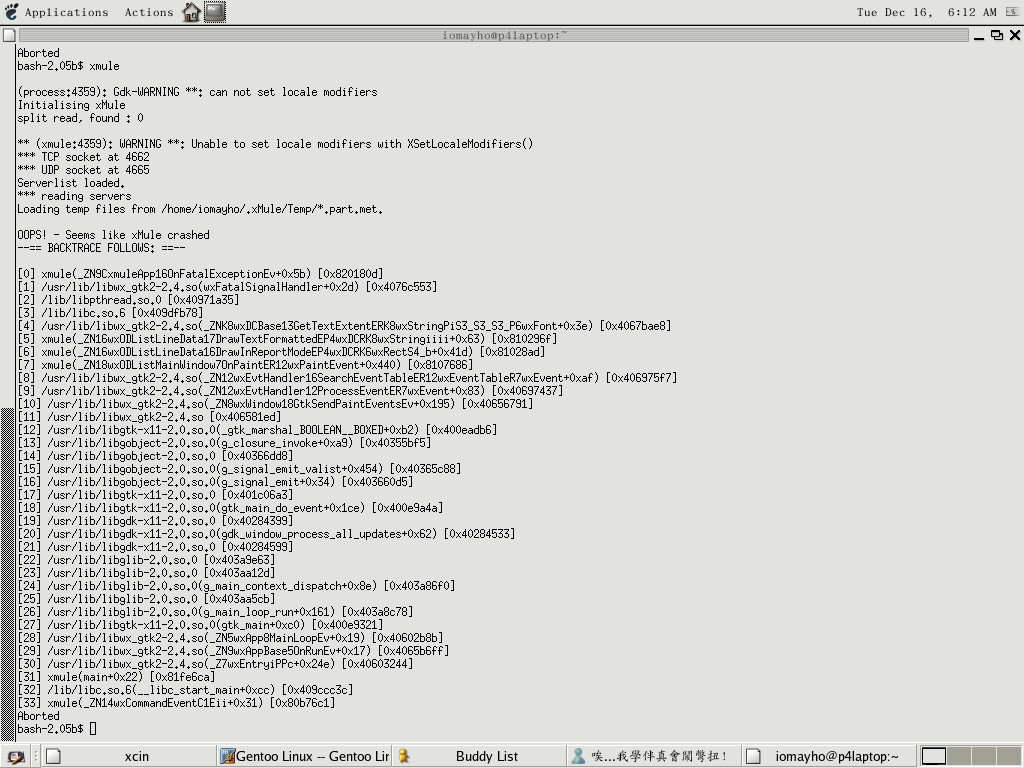
Task: Click the 'bash-2.05b$ xmule' command line
Action: [69, 66]
